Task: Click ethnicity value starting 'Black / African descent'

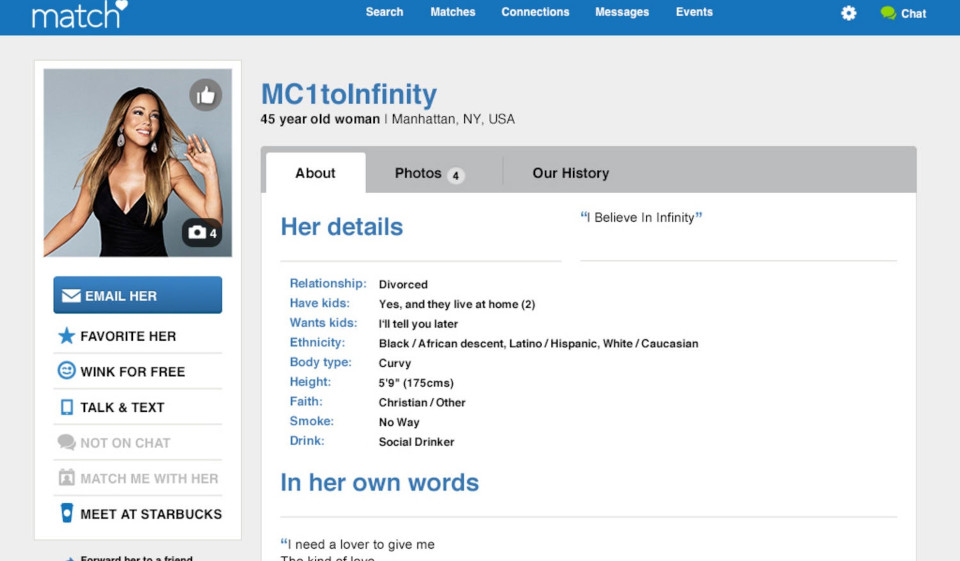Action: point(538,344)
